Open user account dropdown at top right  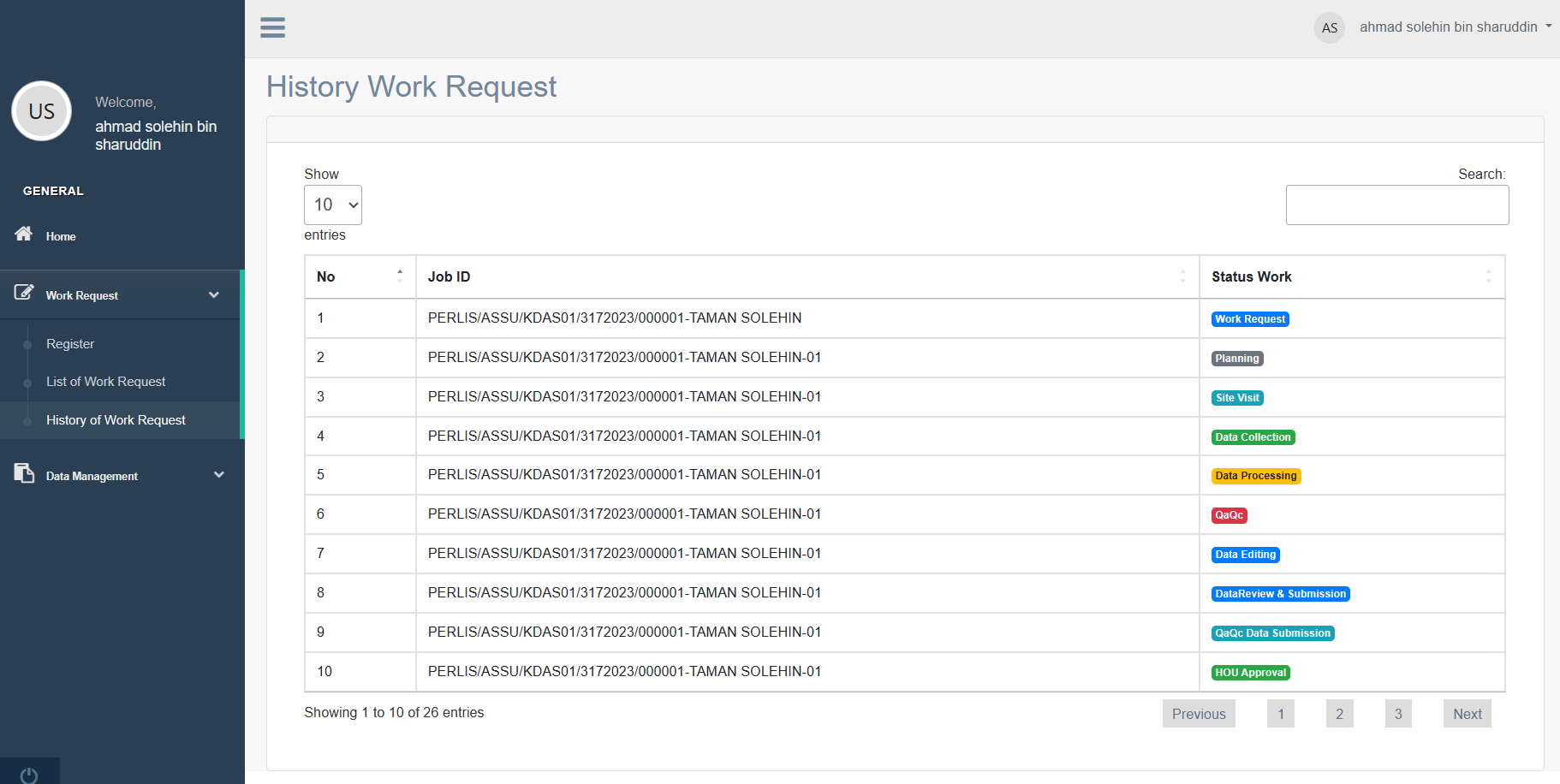(x=1455, y=27)
